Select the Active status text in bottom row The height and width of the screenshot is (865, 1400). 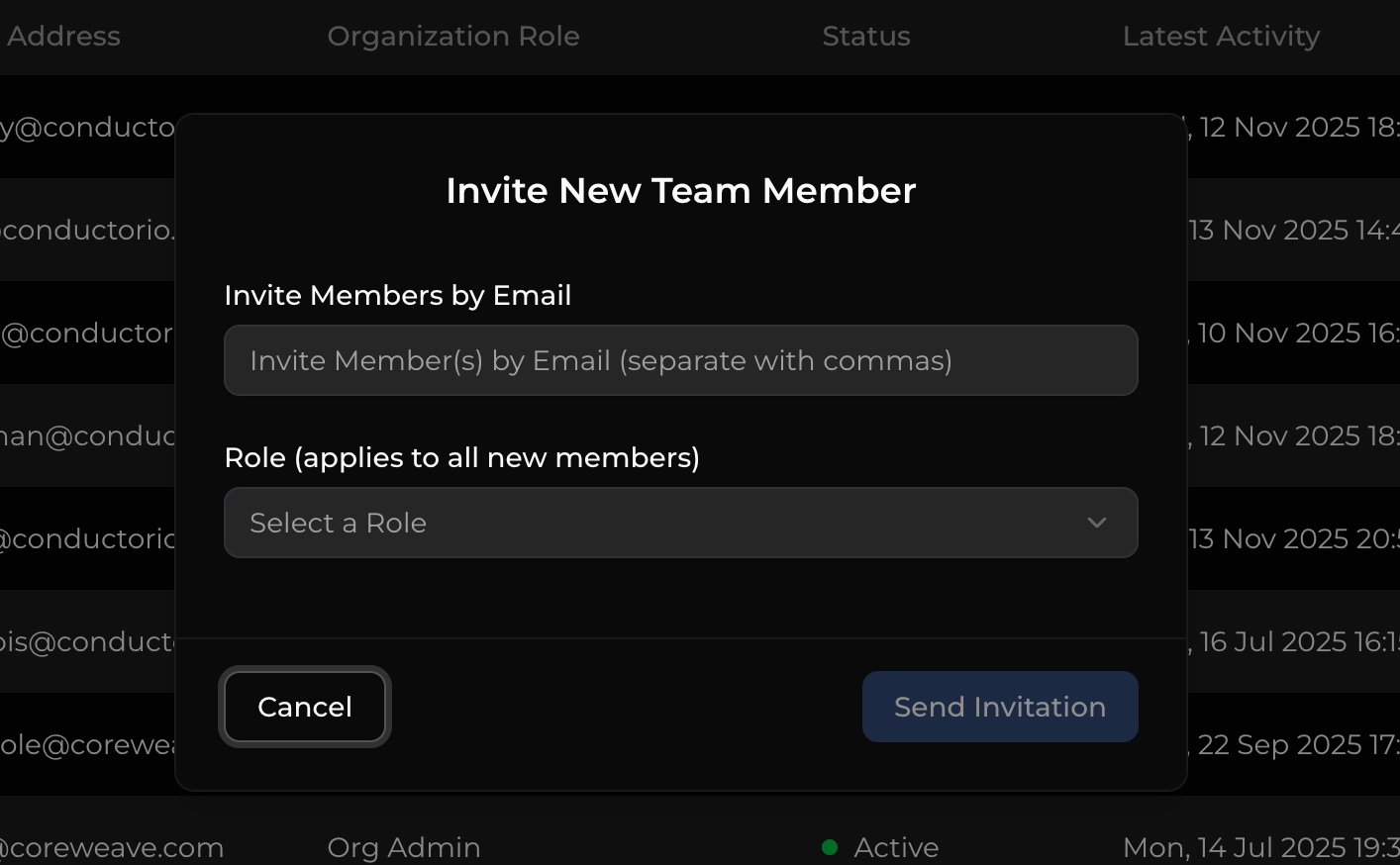[896, 847]
